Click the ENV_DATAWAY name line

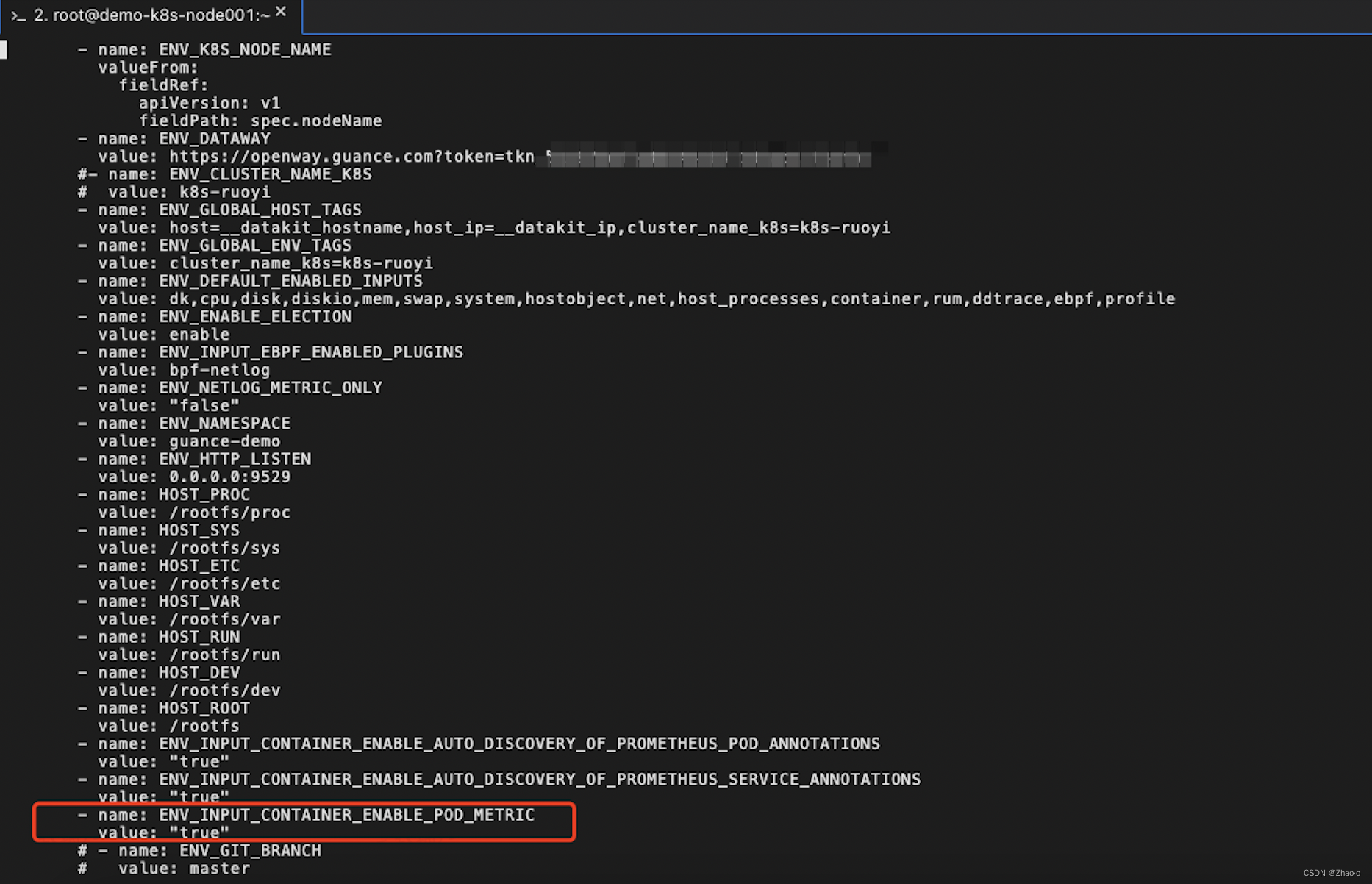(174, 138)
